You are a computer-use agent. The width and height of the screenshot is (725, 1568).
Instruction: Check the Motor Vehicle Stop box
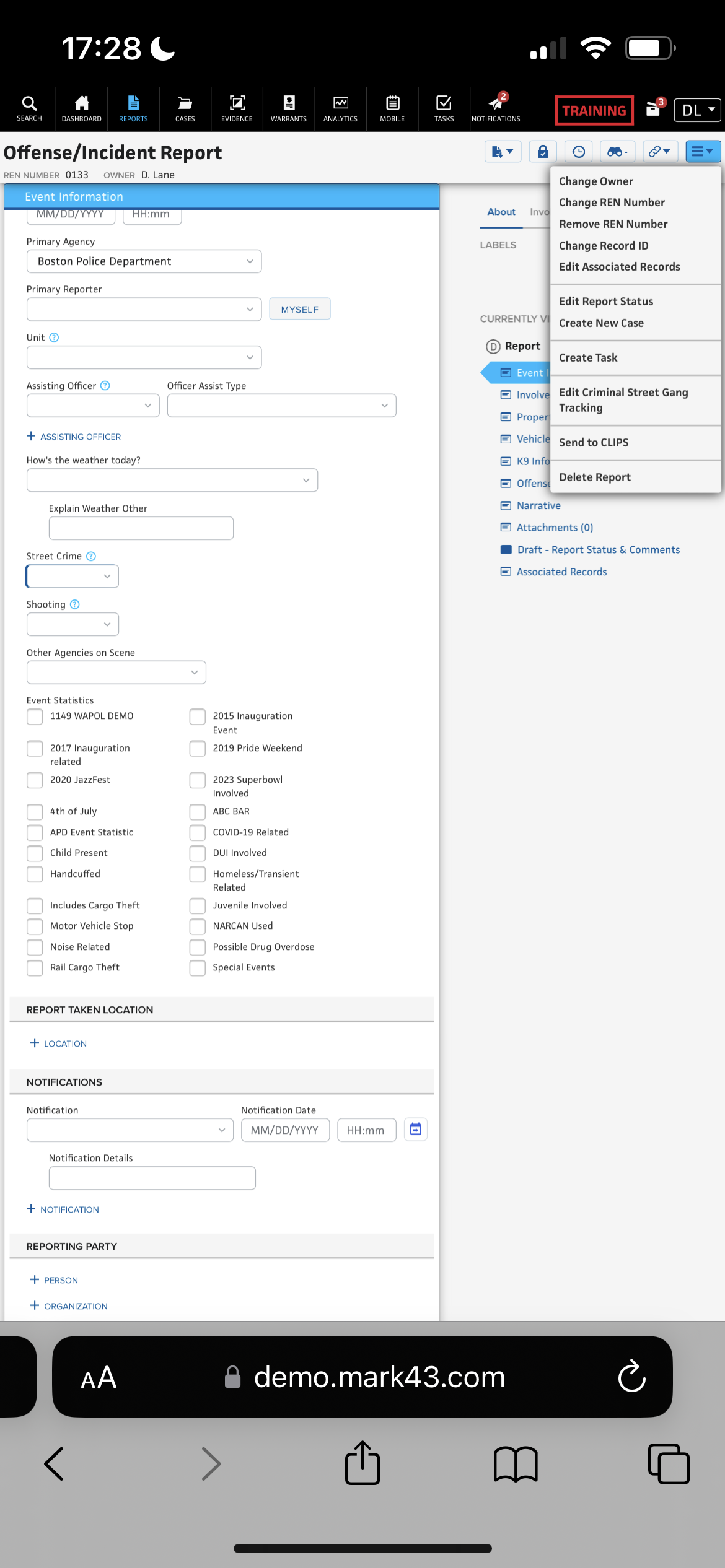[x=35, y=926]
